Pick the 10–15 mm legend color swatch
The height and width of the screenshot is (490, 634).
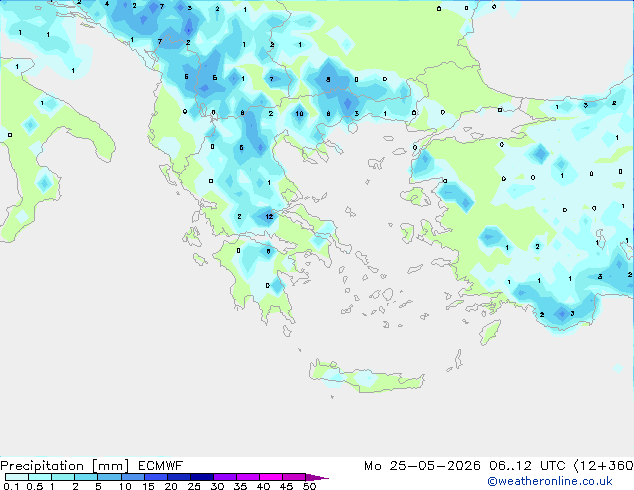tap(133, 477)
